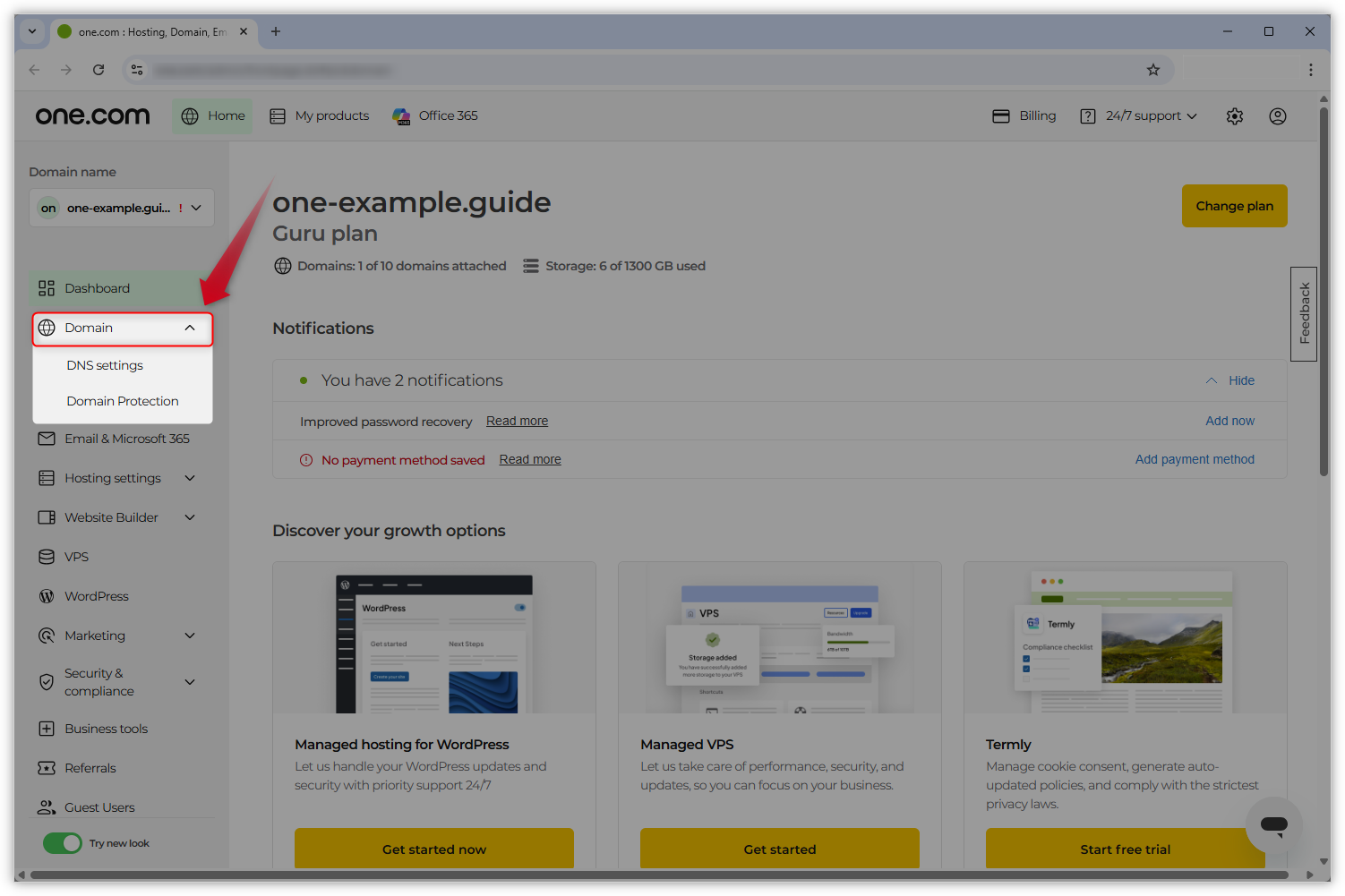The width and height of the screenshot is (1345, 896).
Task: Click the Email envelope icon in sidebar
Action: (x=47, y=439)
